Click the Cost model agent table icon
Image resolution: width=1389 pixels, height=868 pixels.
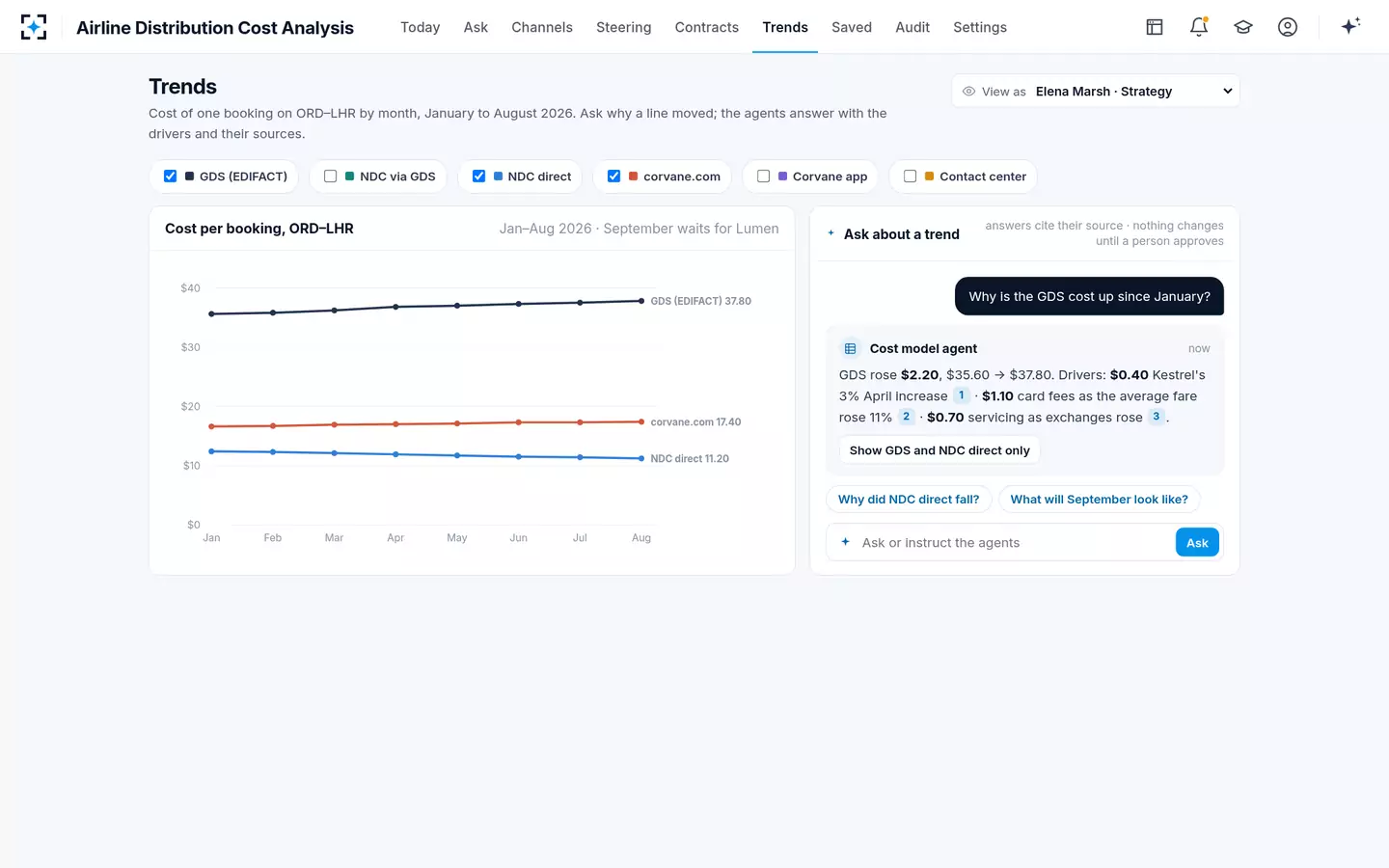click(x=850, y=349)
